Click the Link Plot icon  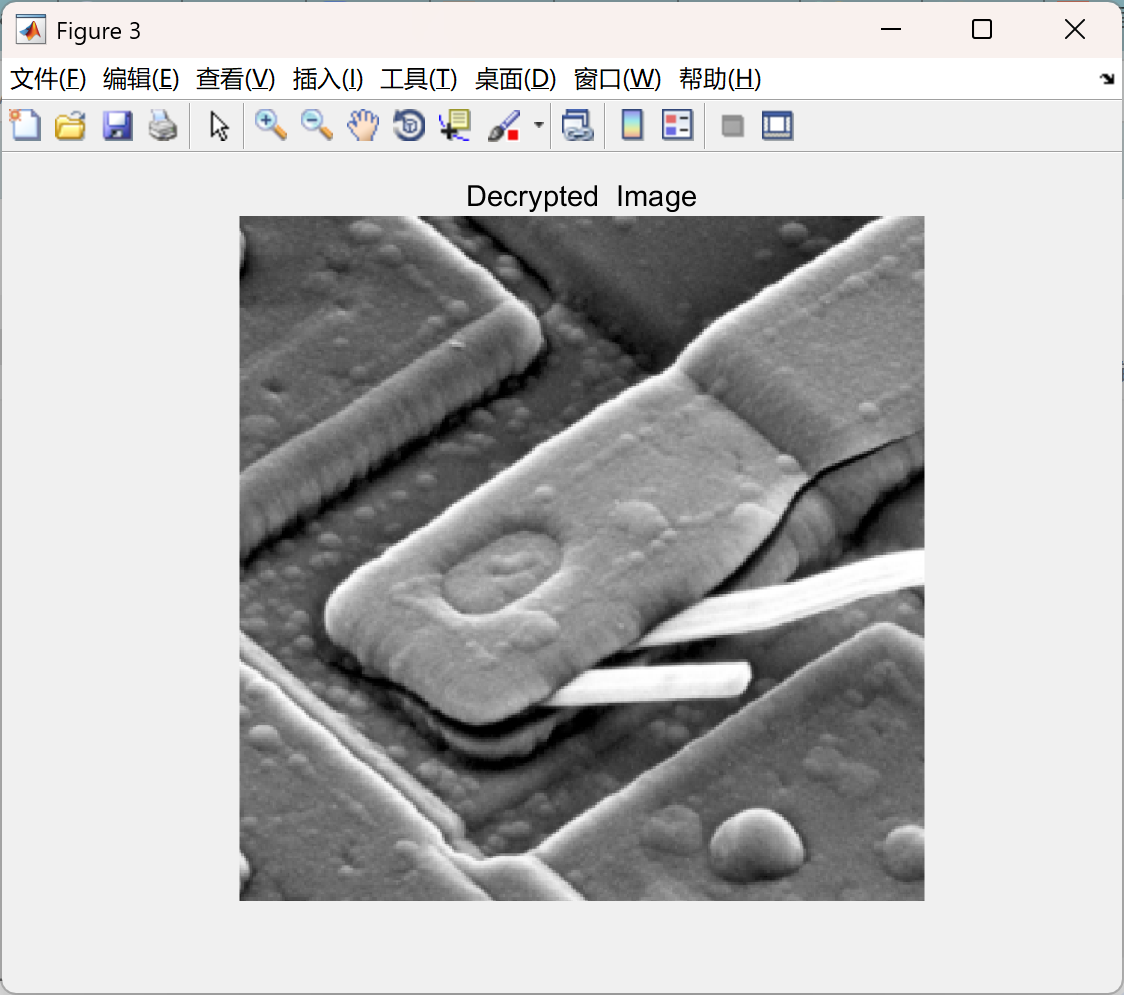[578, 125]
